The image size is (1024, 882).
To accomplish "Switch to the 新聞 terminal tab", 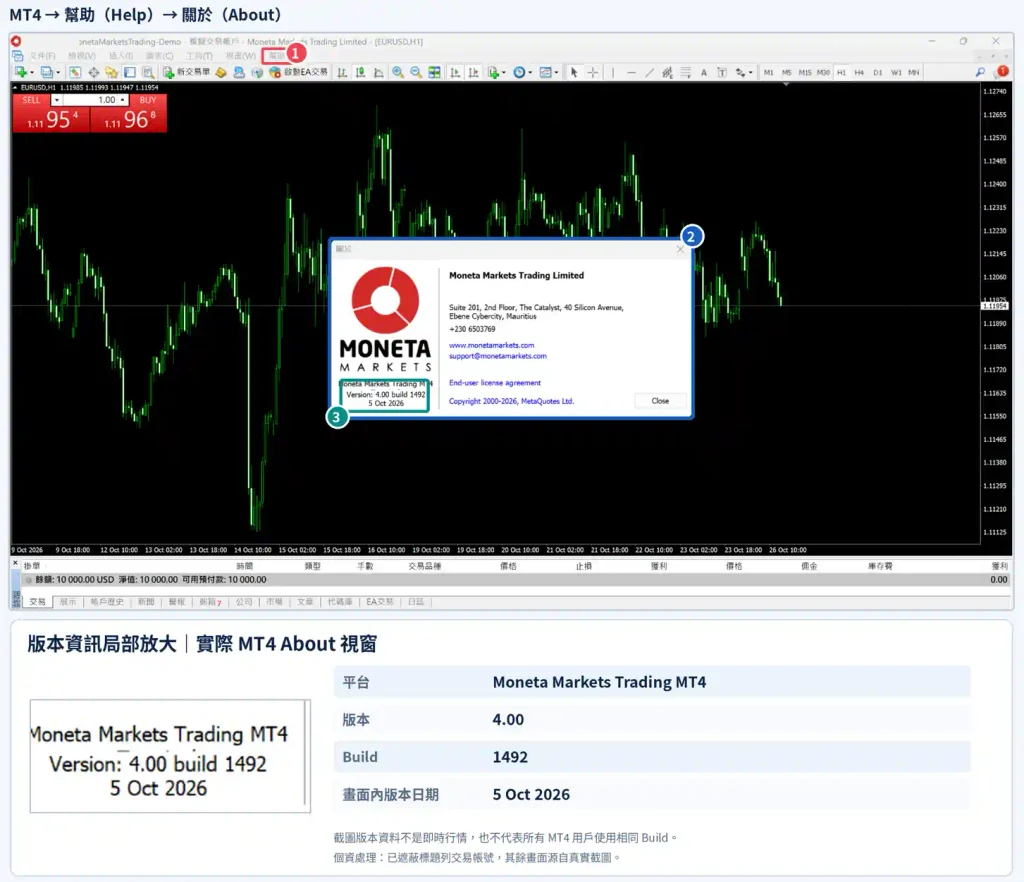I will point(146,602).
